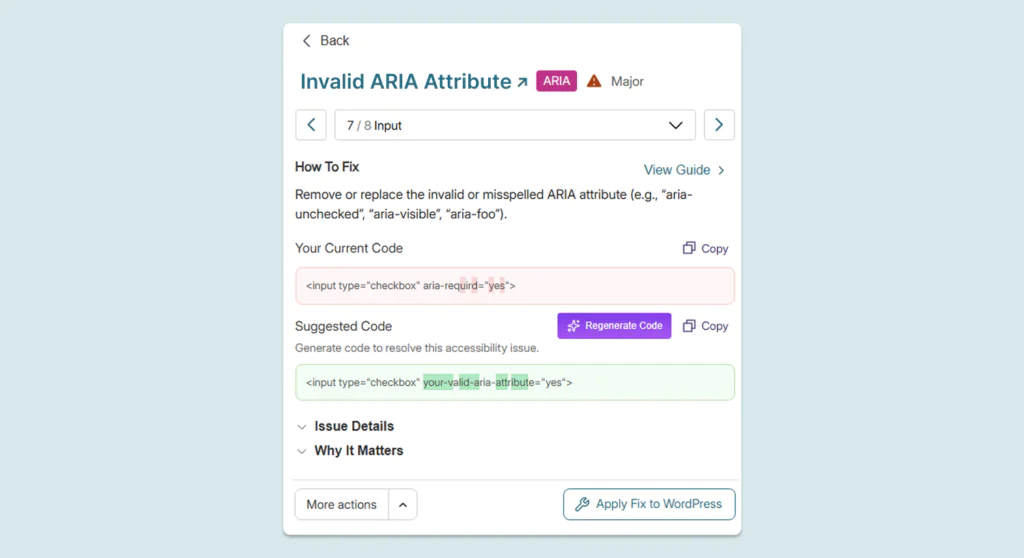This screenshot has width=1024, height=558.
Task: Click the copy icon for Your Current Code
Action: pos(689,248)
